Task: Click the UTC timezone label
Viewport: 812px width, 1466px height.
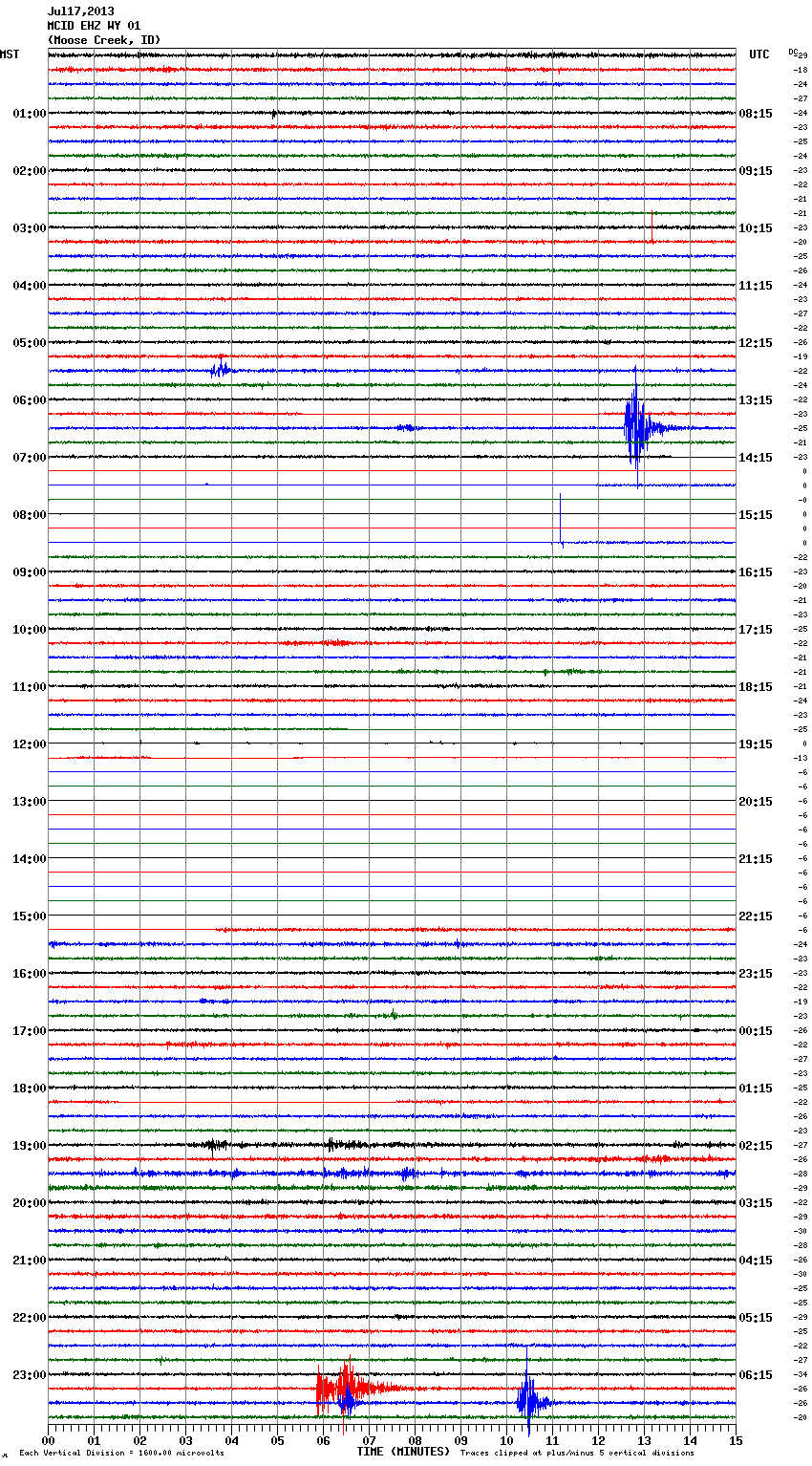Action: point(759,54)
